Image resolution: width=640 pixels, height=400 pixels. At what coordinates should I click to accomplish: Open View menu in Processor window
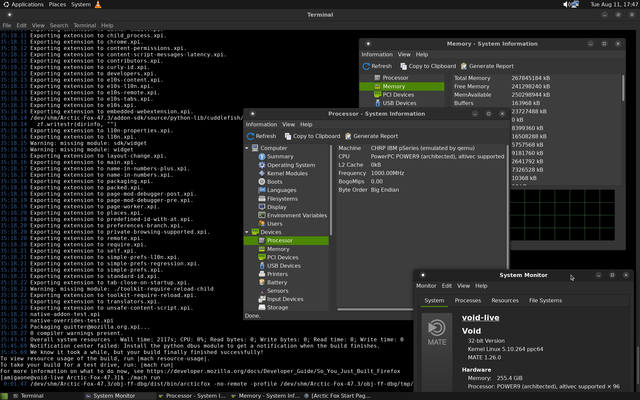288,124
